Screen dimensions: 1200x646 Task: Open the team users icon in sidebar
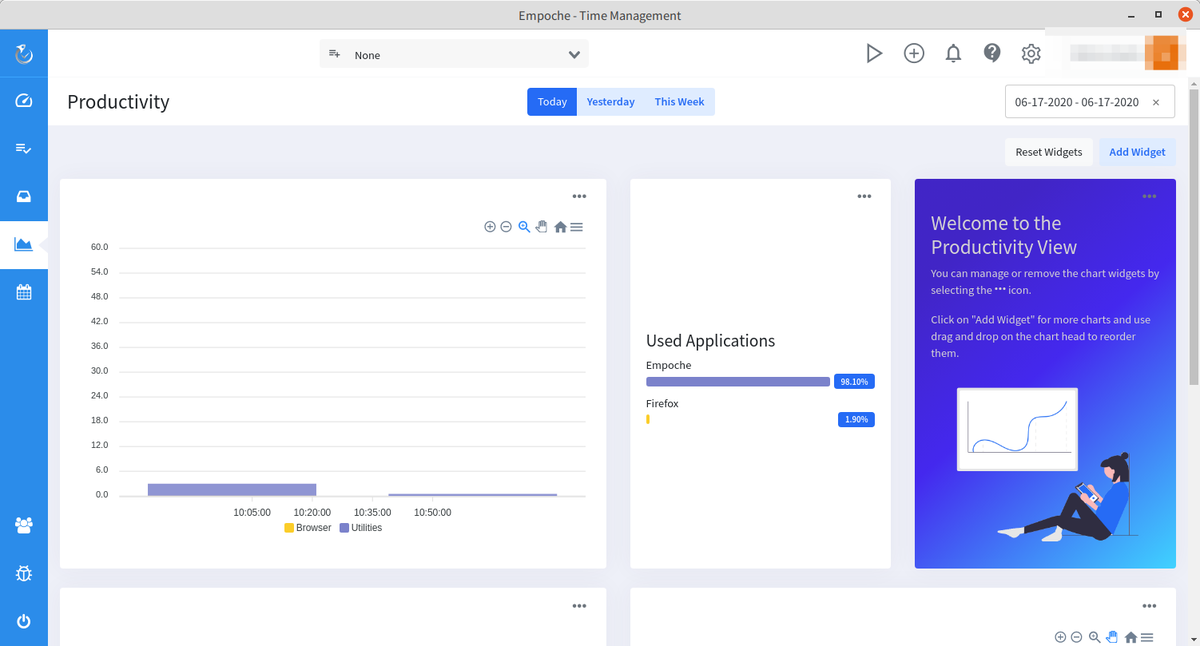click(24, 524)
